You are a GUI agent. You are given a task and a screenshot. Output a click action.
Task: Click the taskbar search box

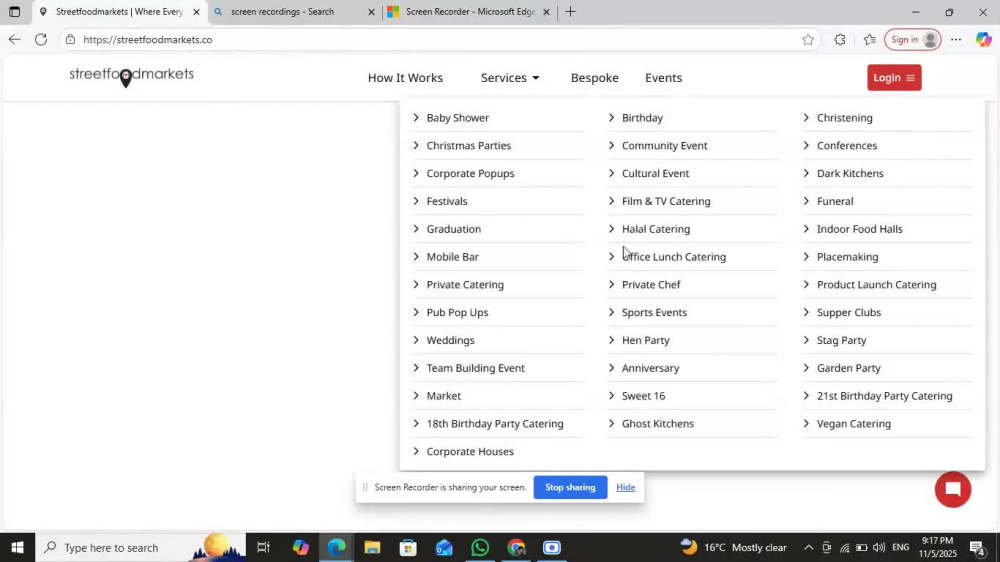point(140,547)
